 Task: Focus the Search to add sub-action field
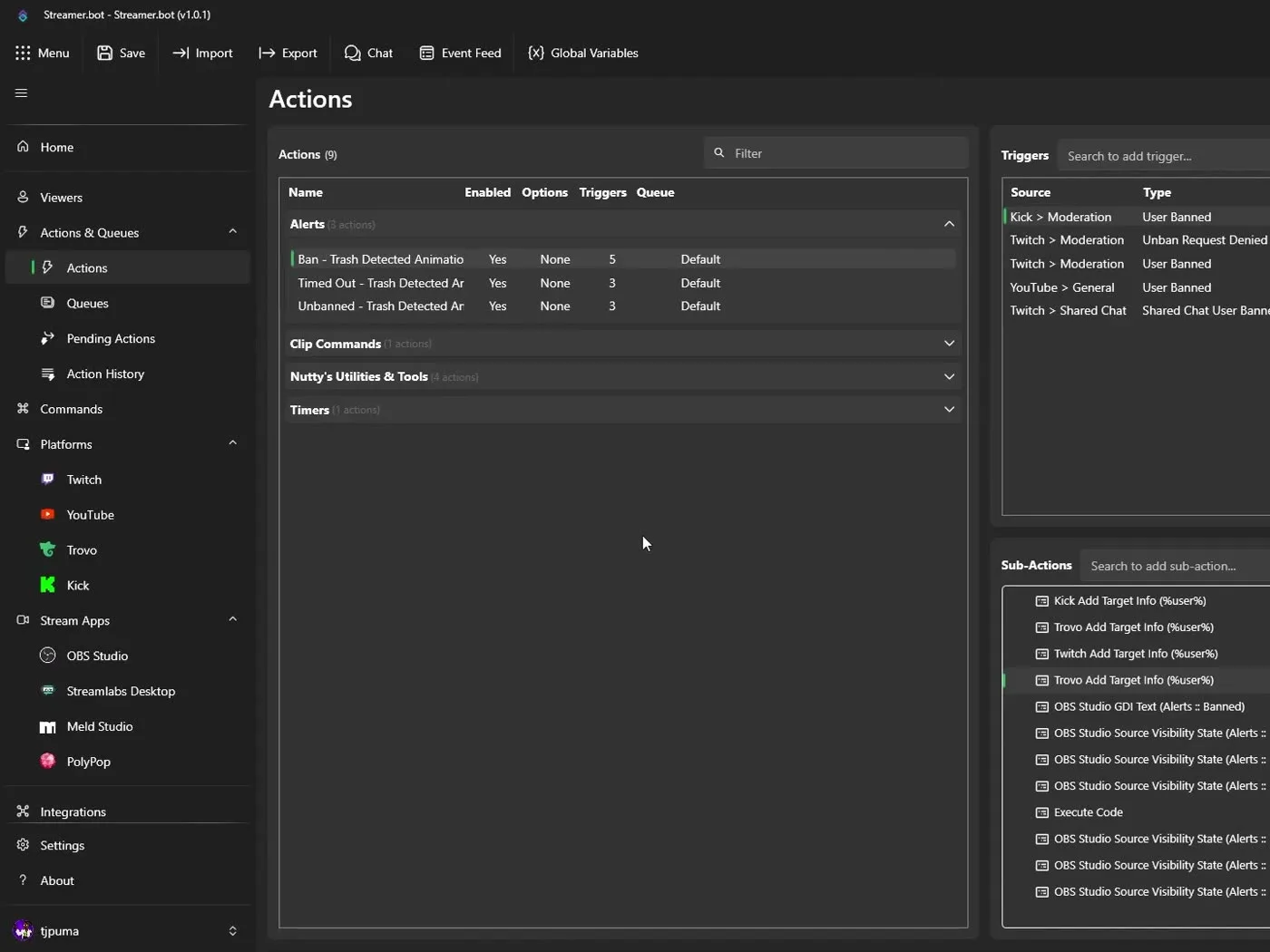pos(1175,566)
